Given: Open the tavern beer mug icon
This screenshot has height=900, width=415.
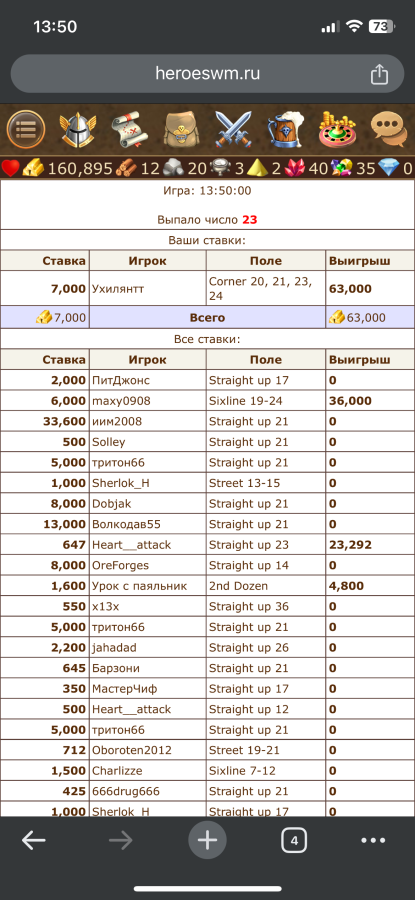Looking at the screenshot, I should [285, 129].
